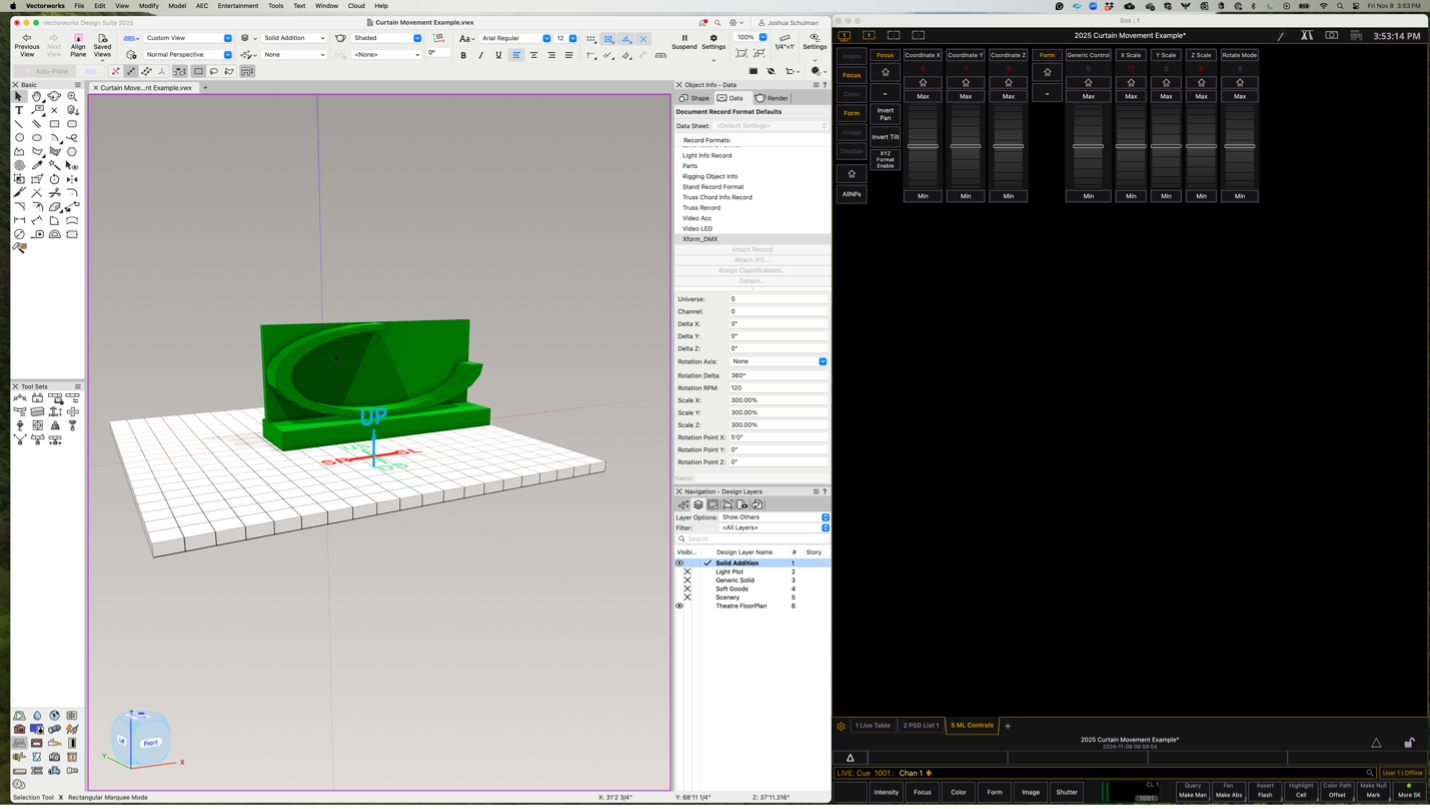Image resolution: width=1430 pixels, height=809 pixels.
Task: Click the Scale X input field
Action: pos(778,400)
